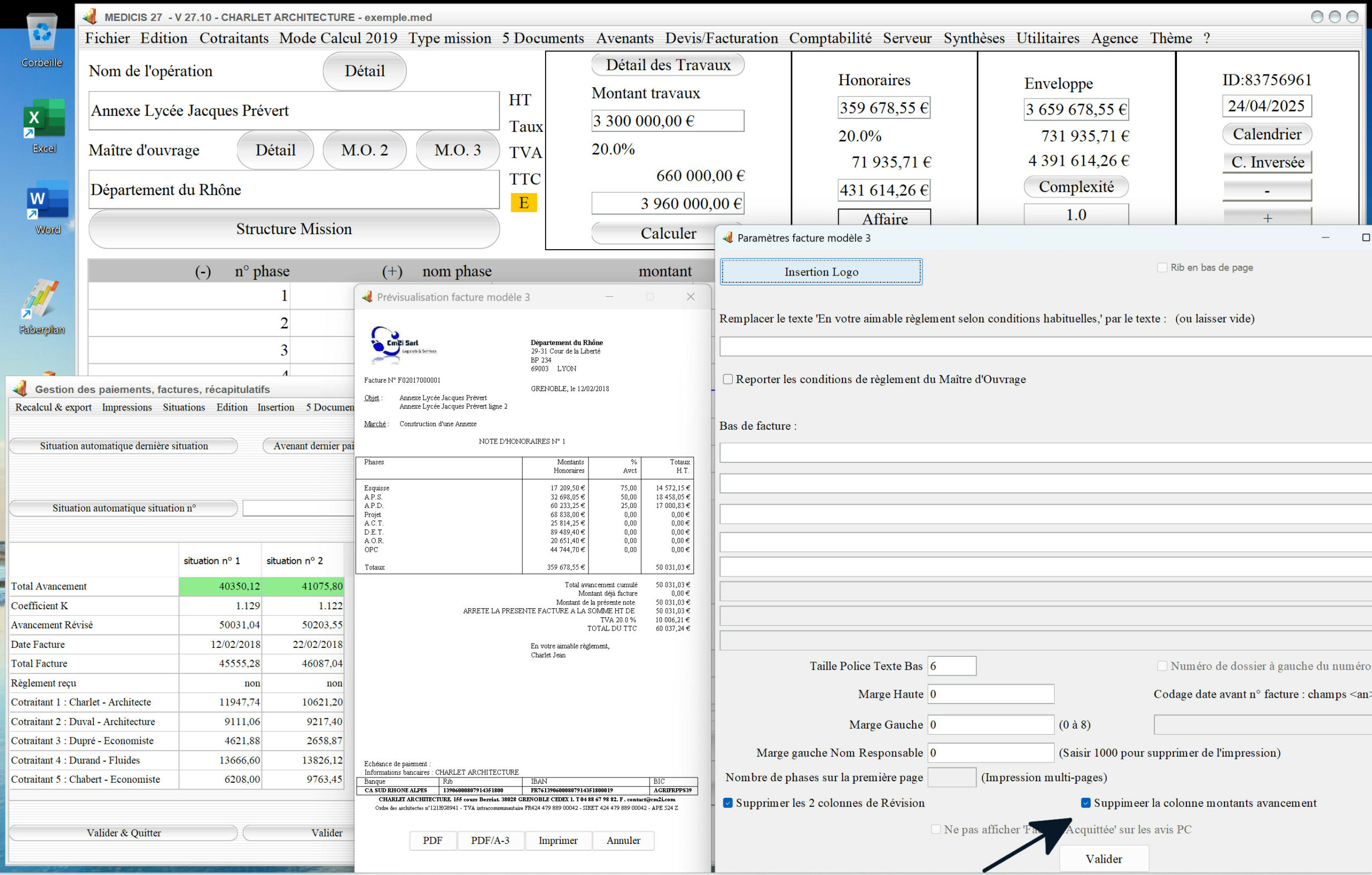Click the Taille Police Texte Bas field
The width and height of the screenshot is (1372, 875).
(x=951, y=666)
